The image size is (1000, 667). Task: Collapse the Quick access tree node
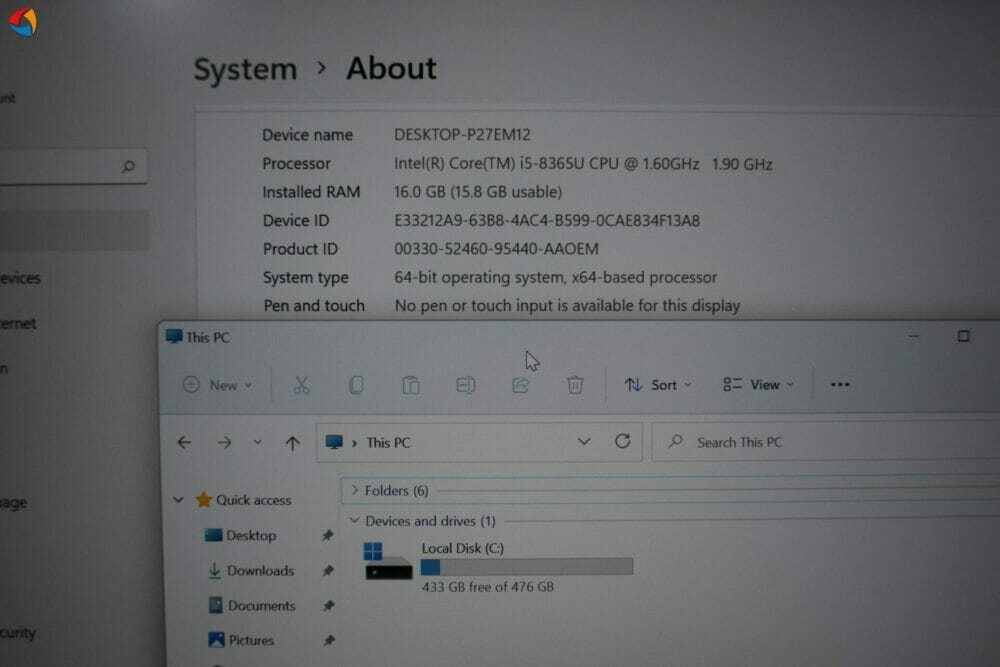click(178, 500)
